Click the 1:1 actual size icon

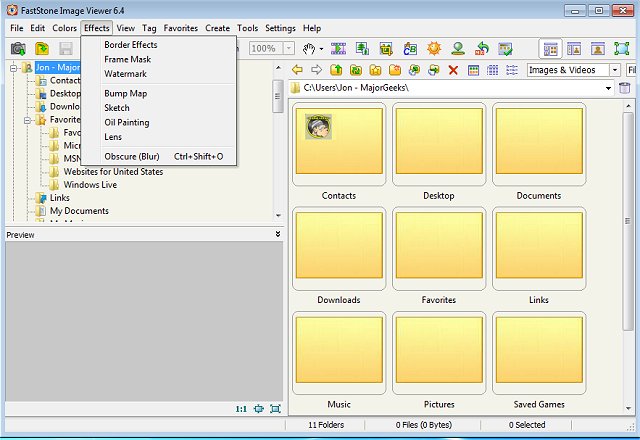click(241, 409)
